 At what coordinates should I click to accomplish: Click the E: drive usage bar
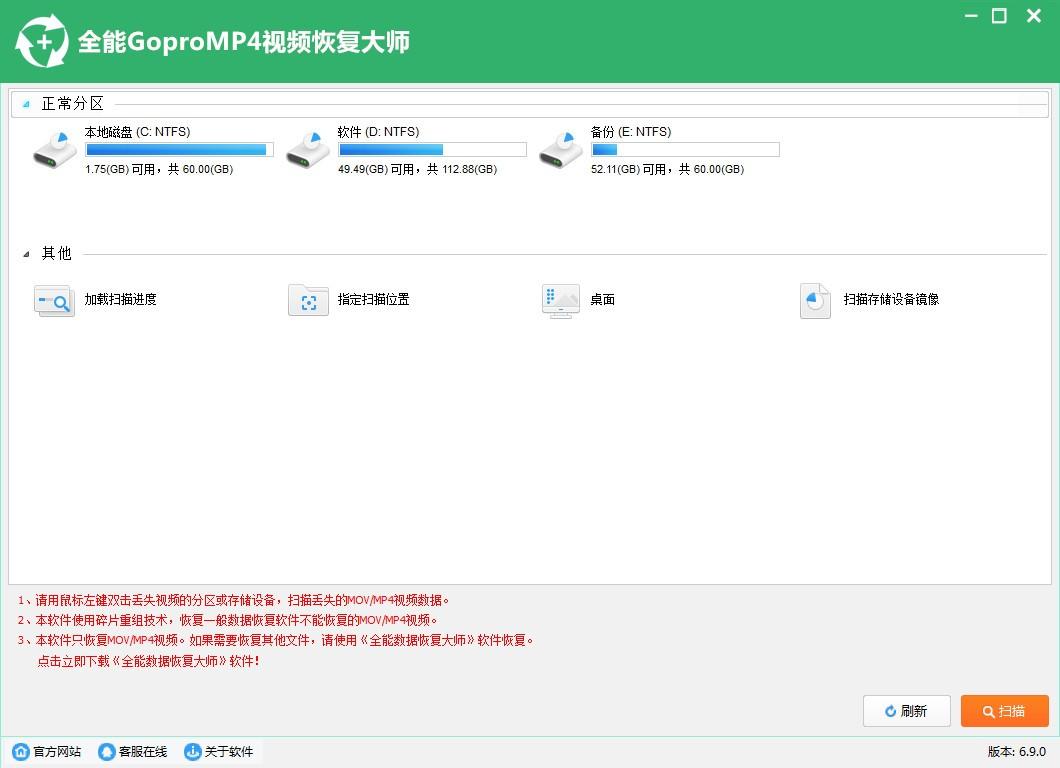coord(685,149)
